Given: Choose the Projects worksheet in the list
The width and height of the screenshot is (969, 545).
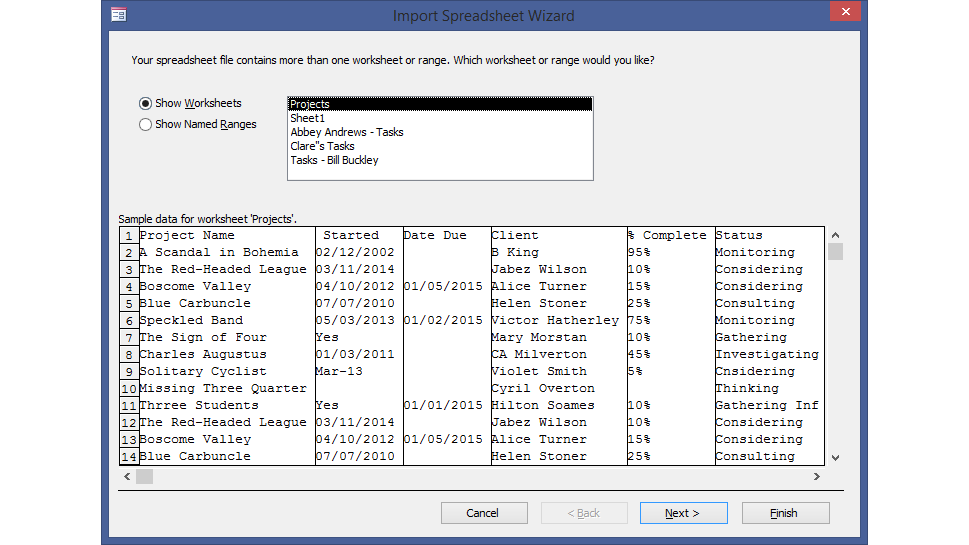Looking at the screenshot, I should pos(440,104).
